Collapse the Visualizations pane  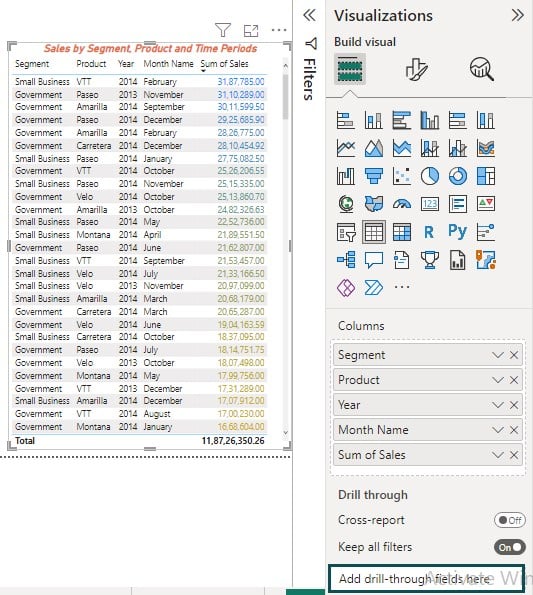[x=517, y=15]
